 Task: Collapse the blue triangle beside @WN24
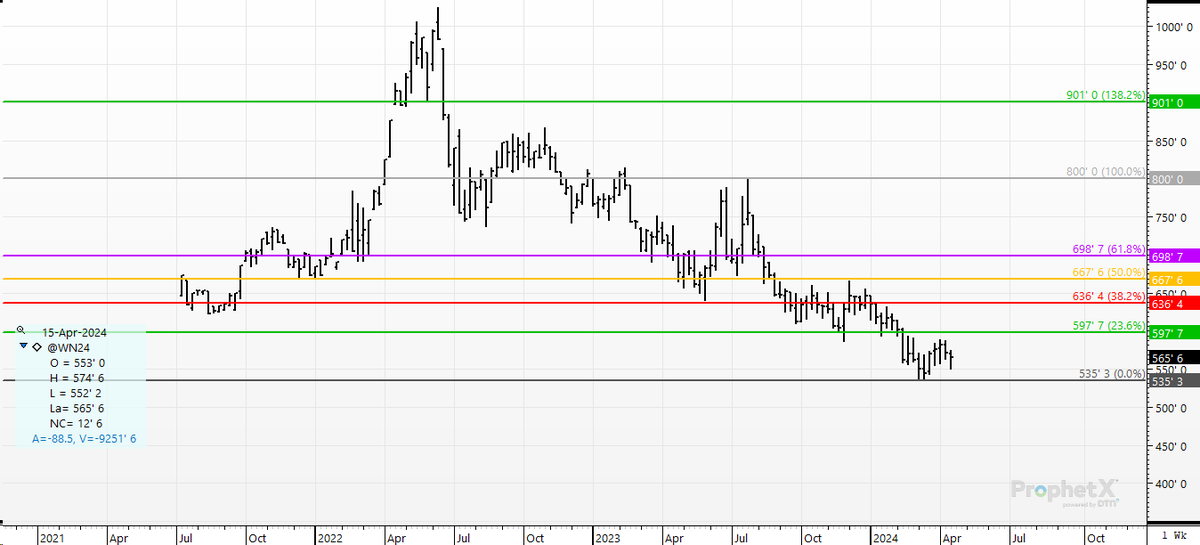tap(23, 346)
